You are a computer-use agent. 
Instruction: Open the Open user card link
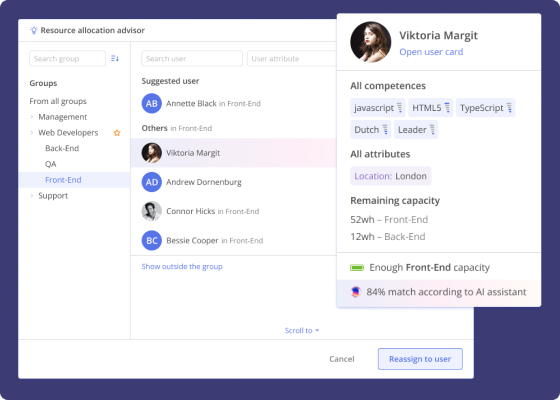click(x=431, y=52)
